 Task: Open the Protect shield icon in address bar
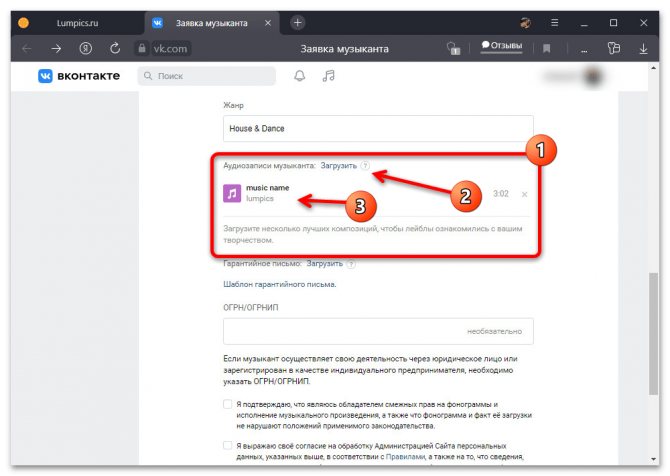(453, 48)
